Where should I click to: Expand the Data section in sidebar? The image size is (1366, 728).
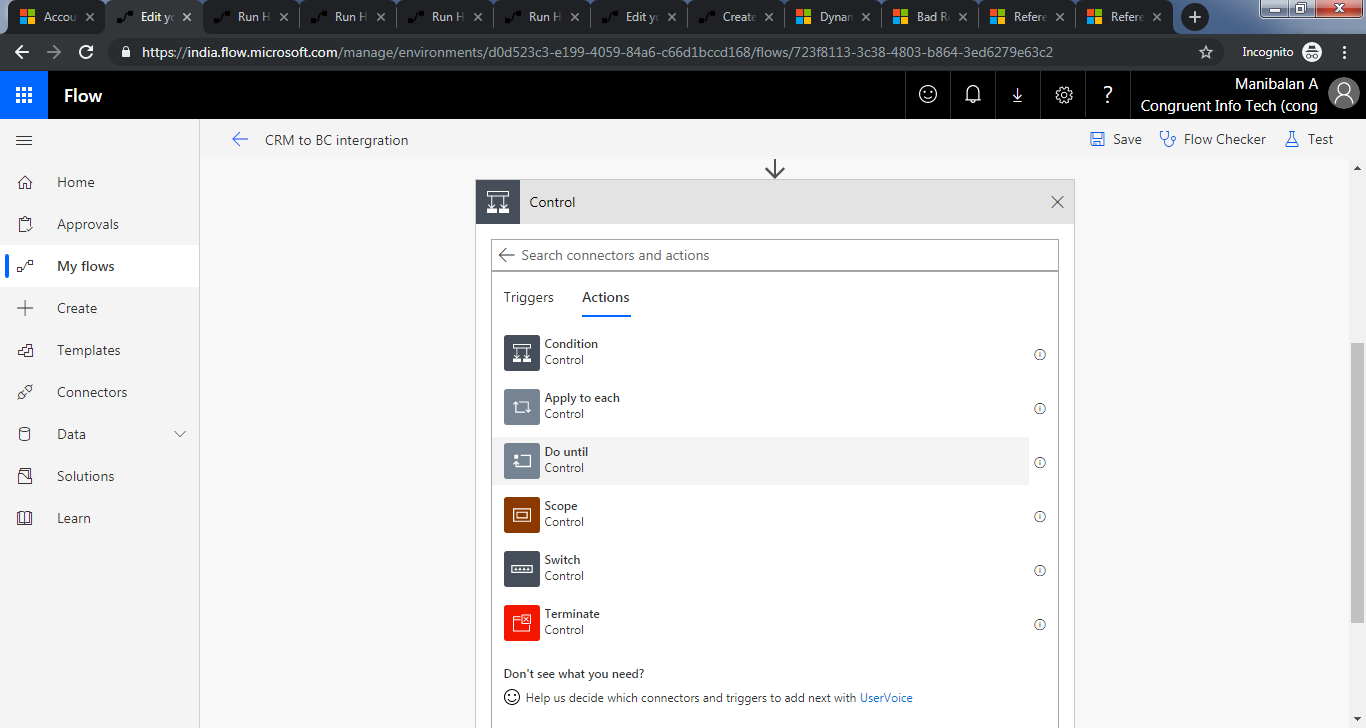pos(181,434)
